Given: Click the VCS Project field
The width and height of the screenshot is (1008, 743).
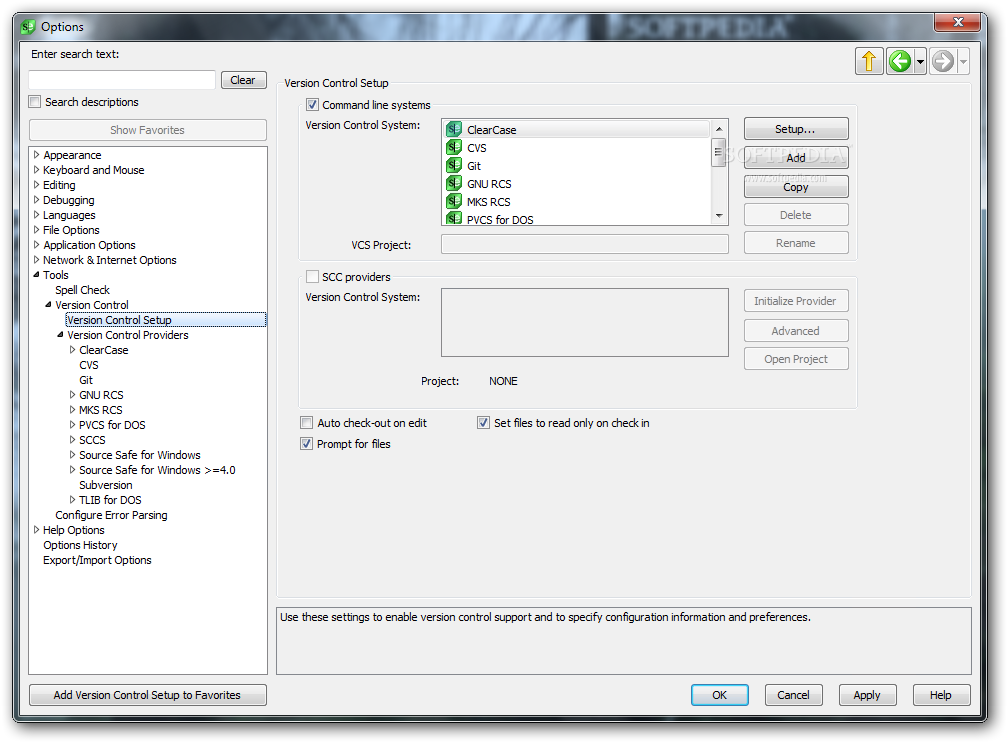Looking at the screenshot, I should point(584,244).
